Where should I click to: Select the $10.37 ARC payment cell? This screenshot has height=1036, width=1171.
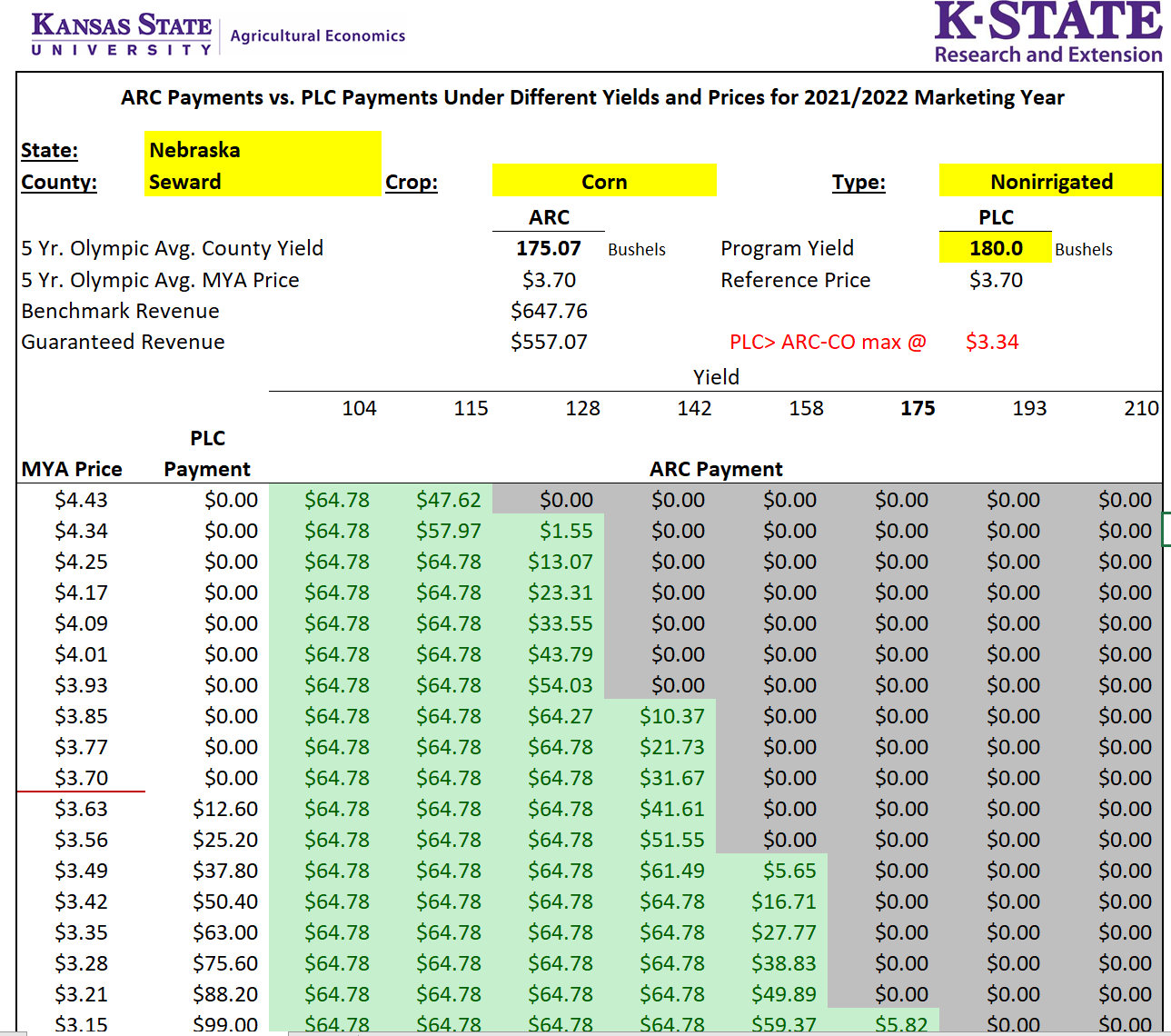pyautogui.click(x=671, y=716)
